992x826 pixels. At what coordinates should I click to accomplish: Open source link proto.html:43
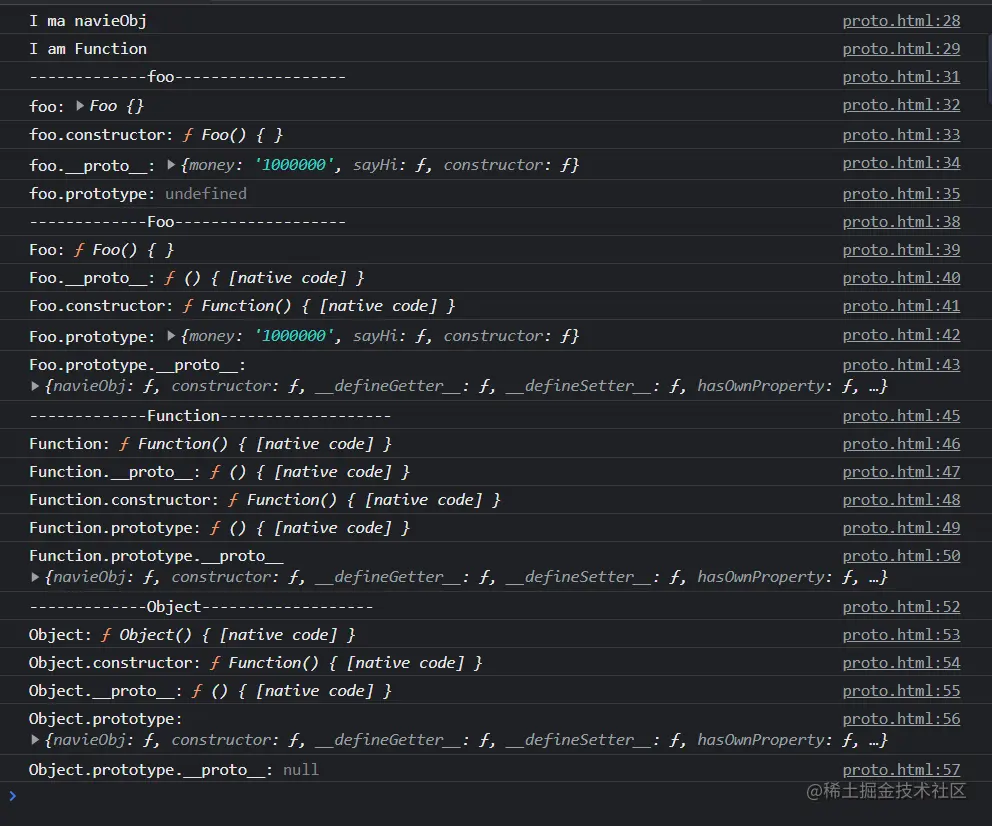901,365
